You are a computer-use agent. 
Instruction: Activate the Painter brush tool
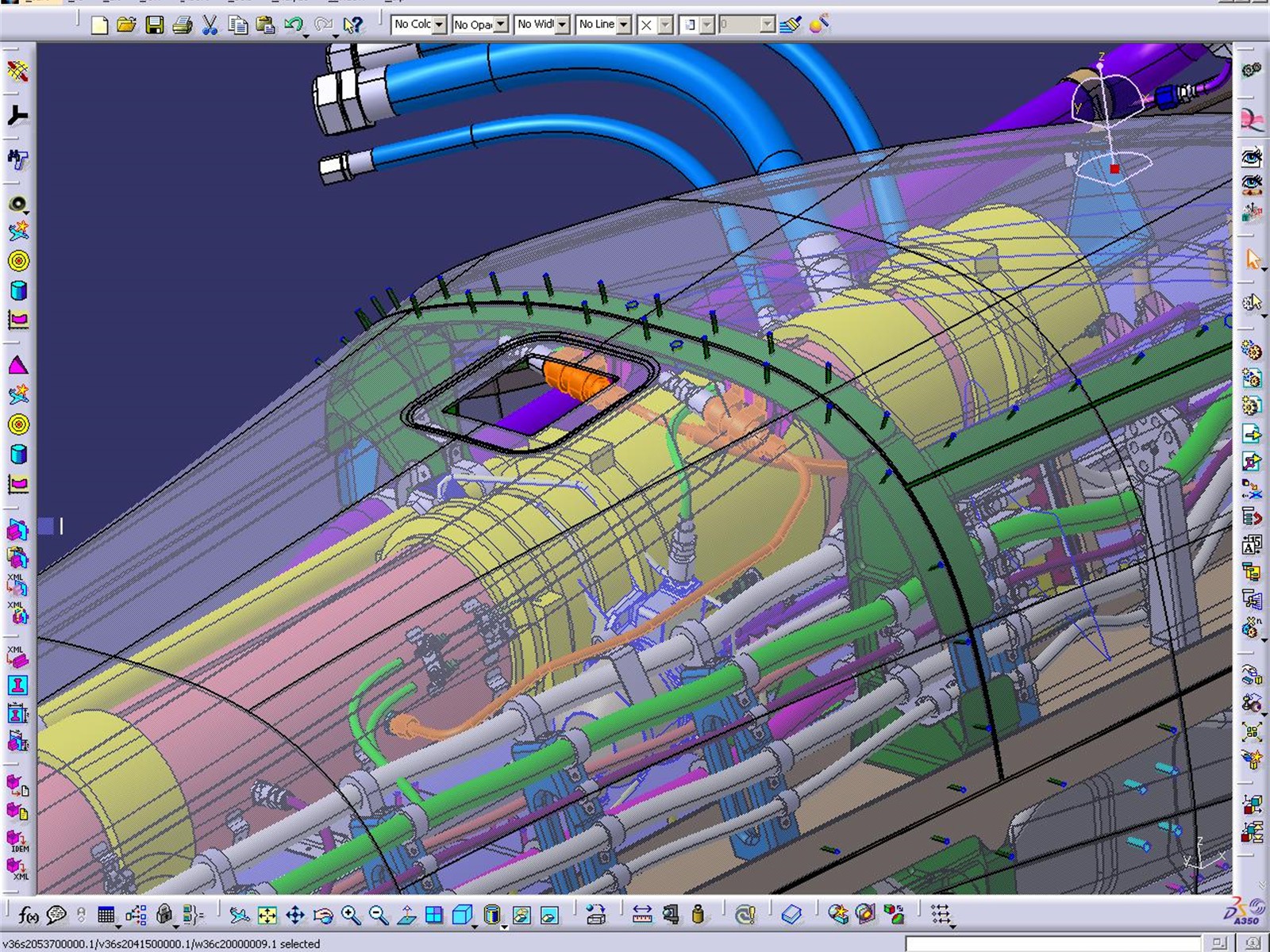click(x=791, y=25)
